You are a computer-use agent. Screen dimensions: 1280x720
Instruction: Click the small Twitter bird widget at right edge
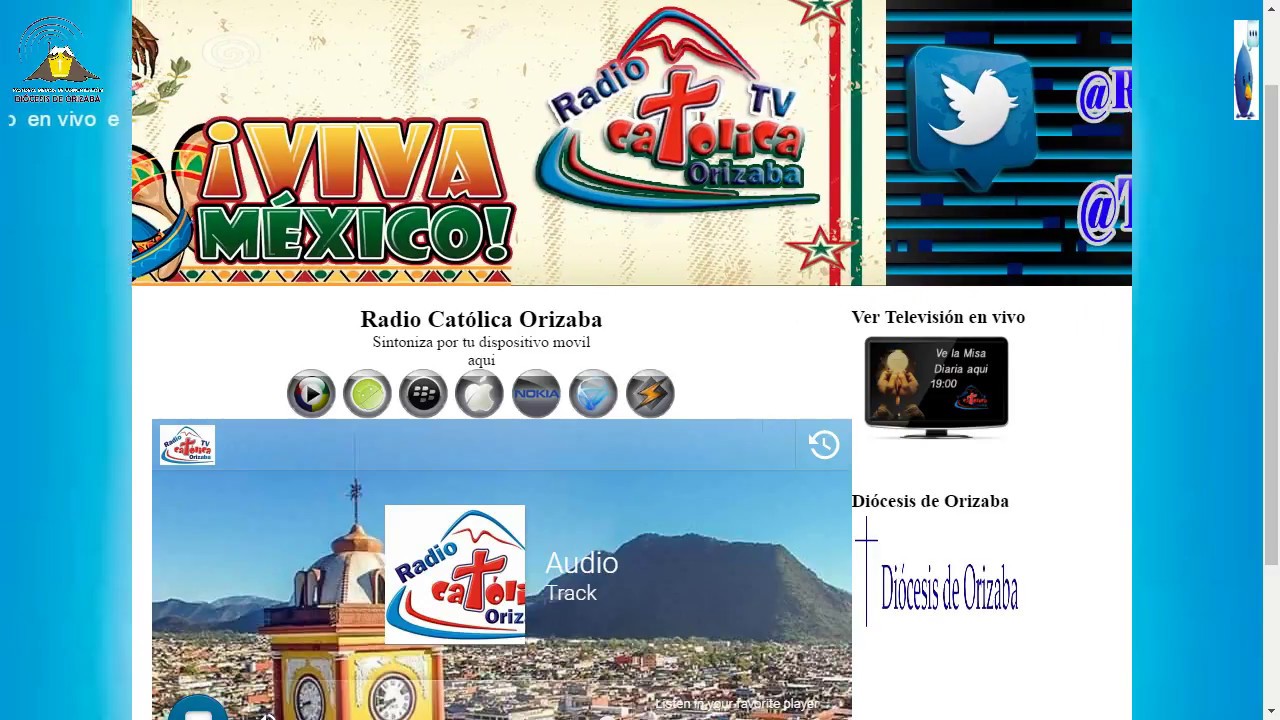(x=1245, y=70)
